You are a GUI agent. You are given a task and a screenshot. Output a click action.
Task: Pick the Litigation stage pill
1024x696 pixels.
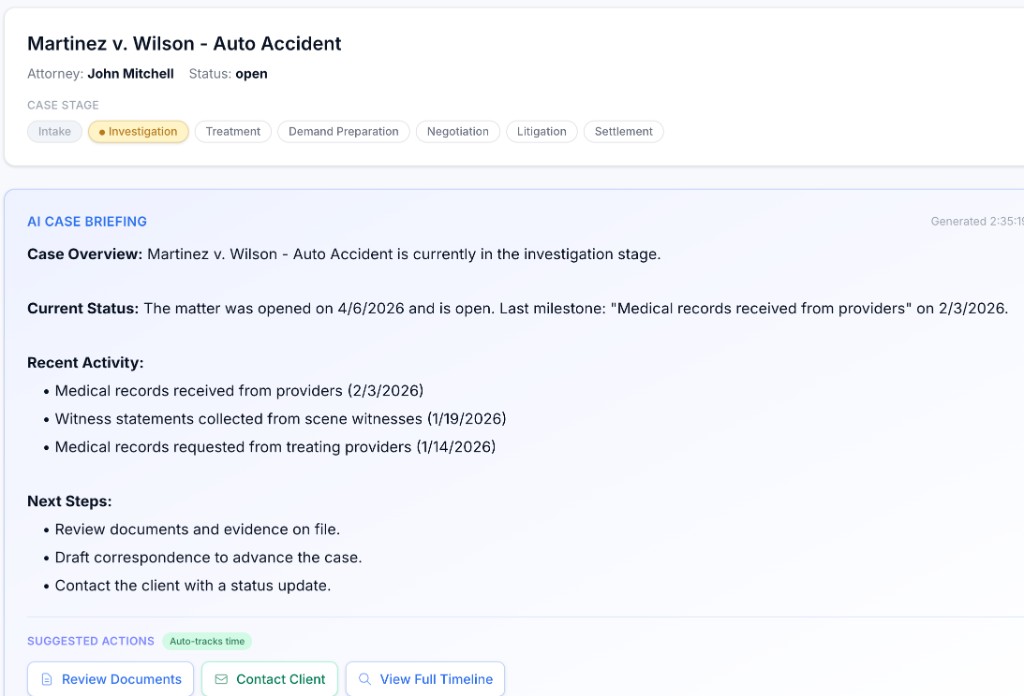[541, 132]
